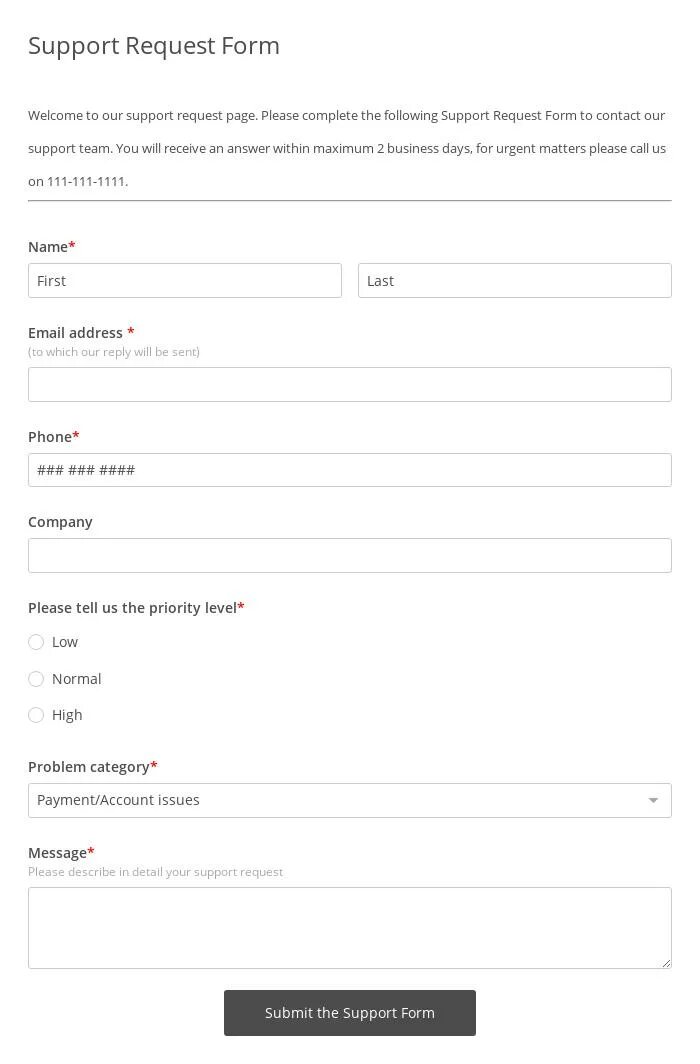
Task: Select the Email address input box
Action: (x=349, y=384)
